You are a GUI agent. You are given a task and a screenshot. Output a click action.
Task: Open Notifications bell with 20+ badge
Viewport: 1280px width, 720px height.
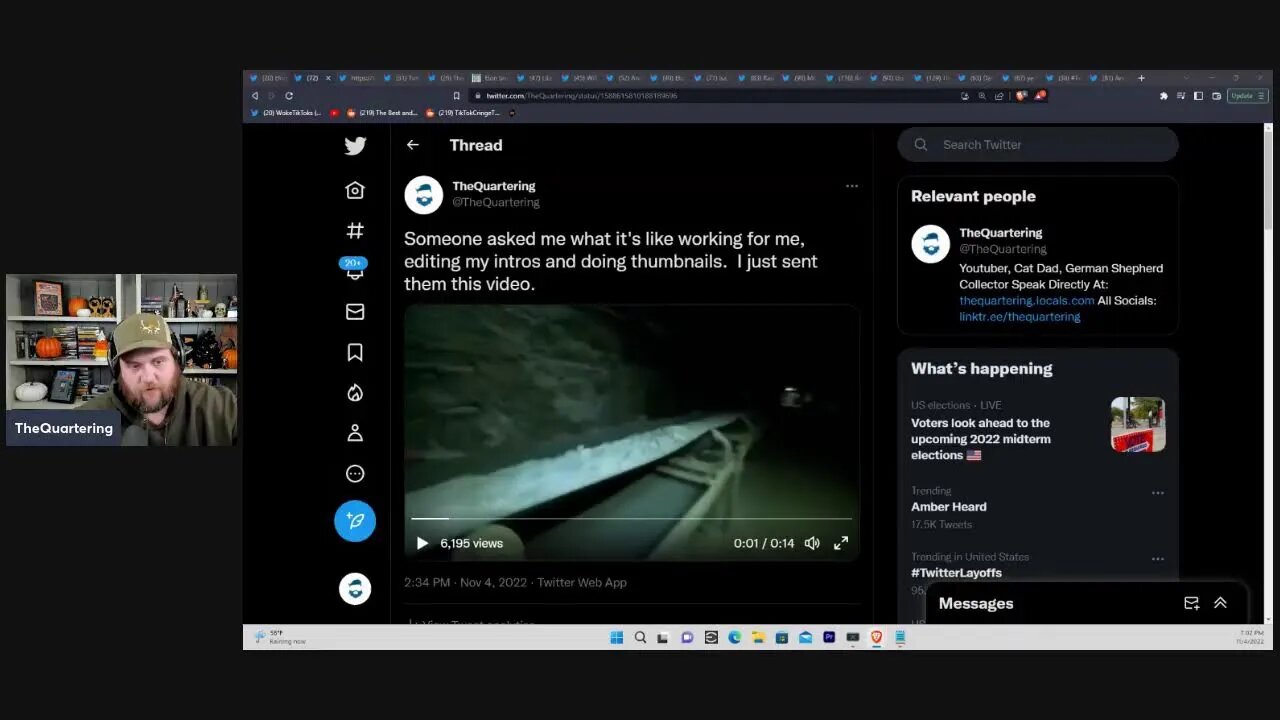click(354, 269)
